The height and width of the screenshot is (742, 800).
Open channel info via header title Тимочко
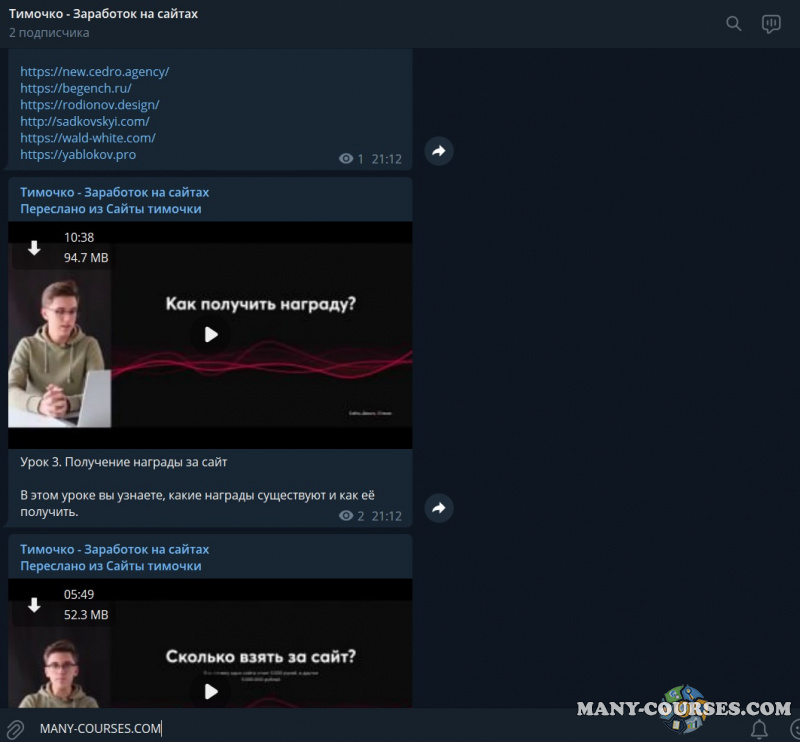coord(104,15)
